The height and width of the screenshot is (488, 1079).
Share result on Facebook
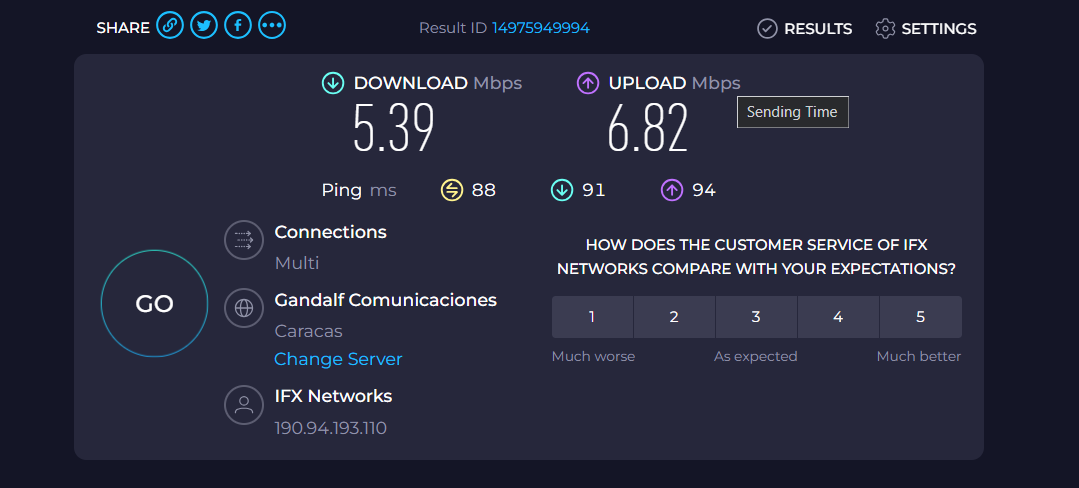coord(238,27)
